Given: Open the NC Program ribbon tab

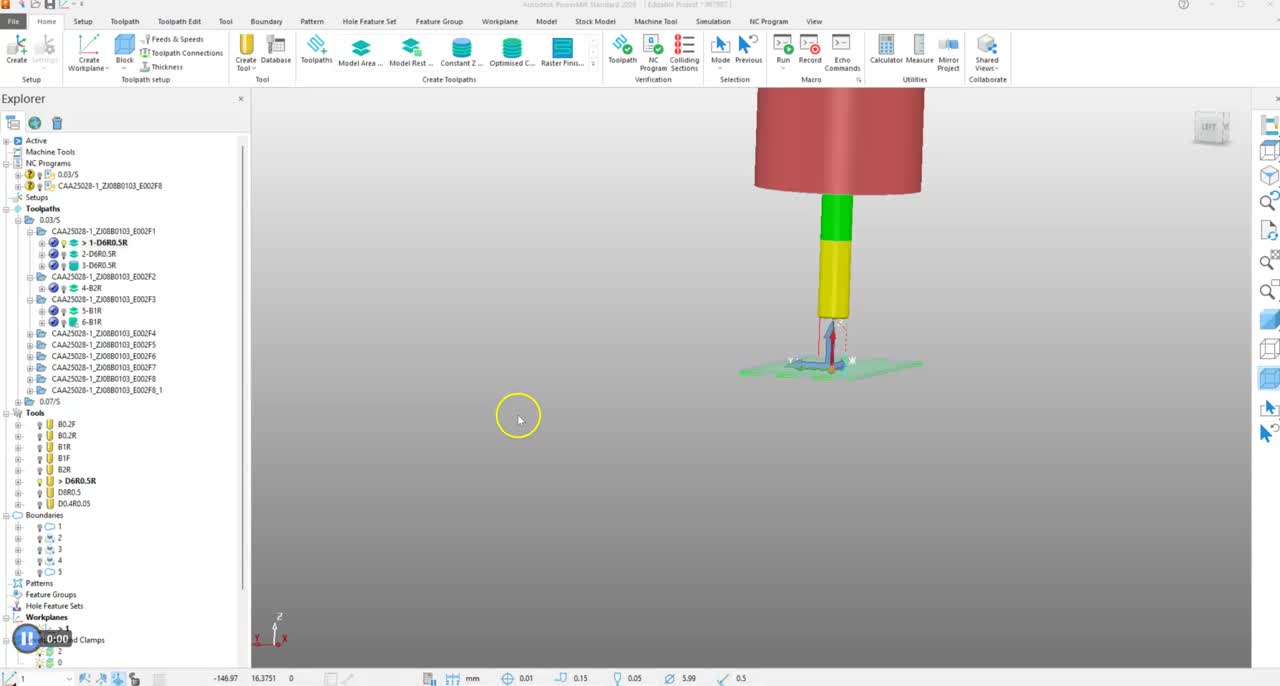Looking at the screenshot, I should (769, 21).
